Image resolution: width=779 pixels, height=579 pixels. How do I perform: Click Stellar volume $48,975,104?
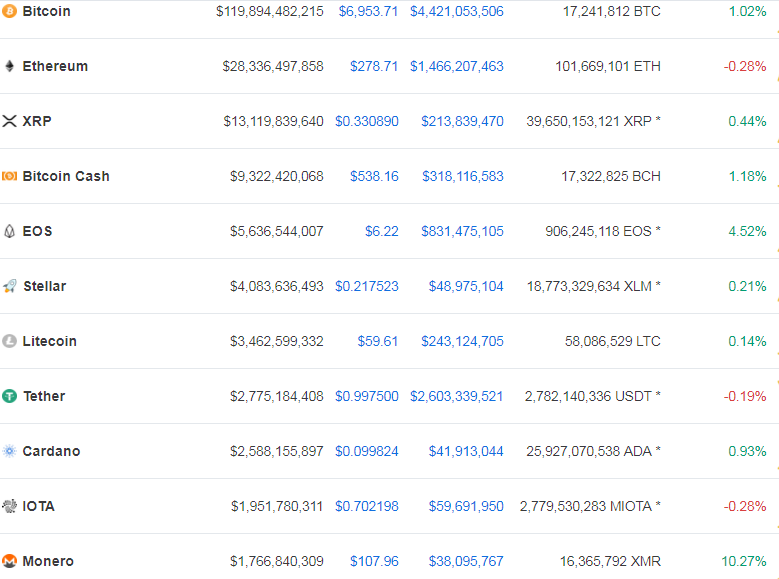[x=466, y=286]
